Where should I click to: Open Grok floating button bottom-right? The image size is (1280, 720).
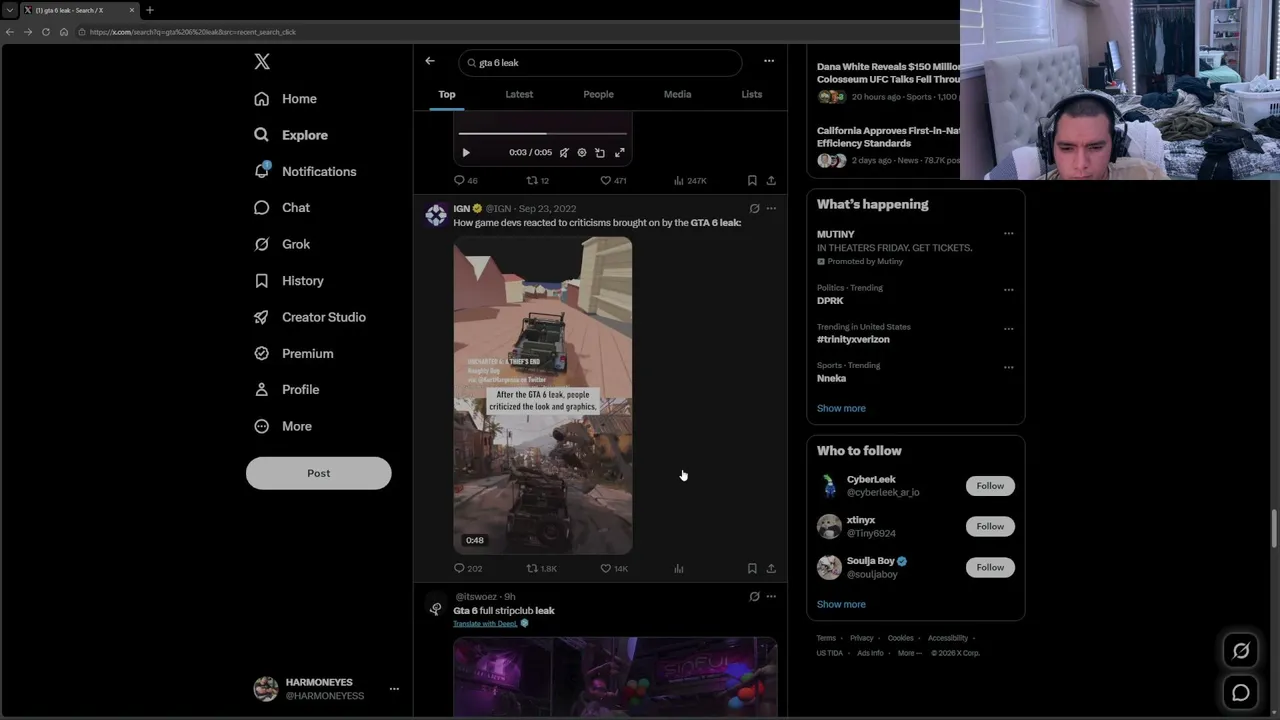point(1241,651)
